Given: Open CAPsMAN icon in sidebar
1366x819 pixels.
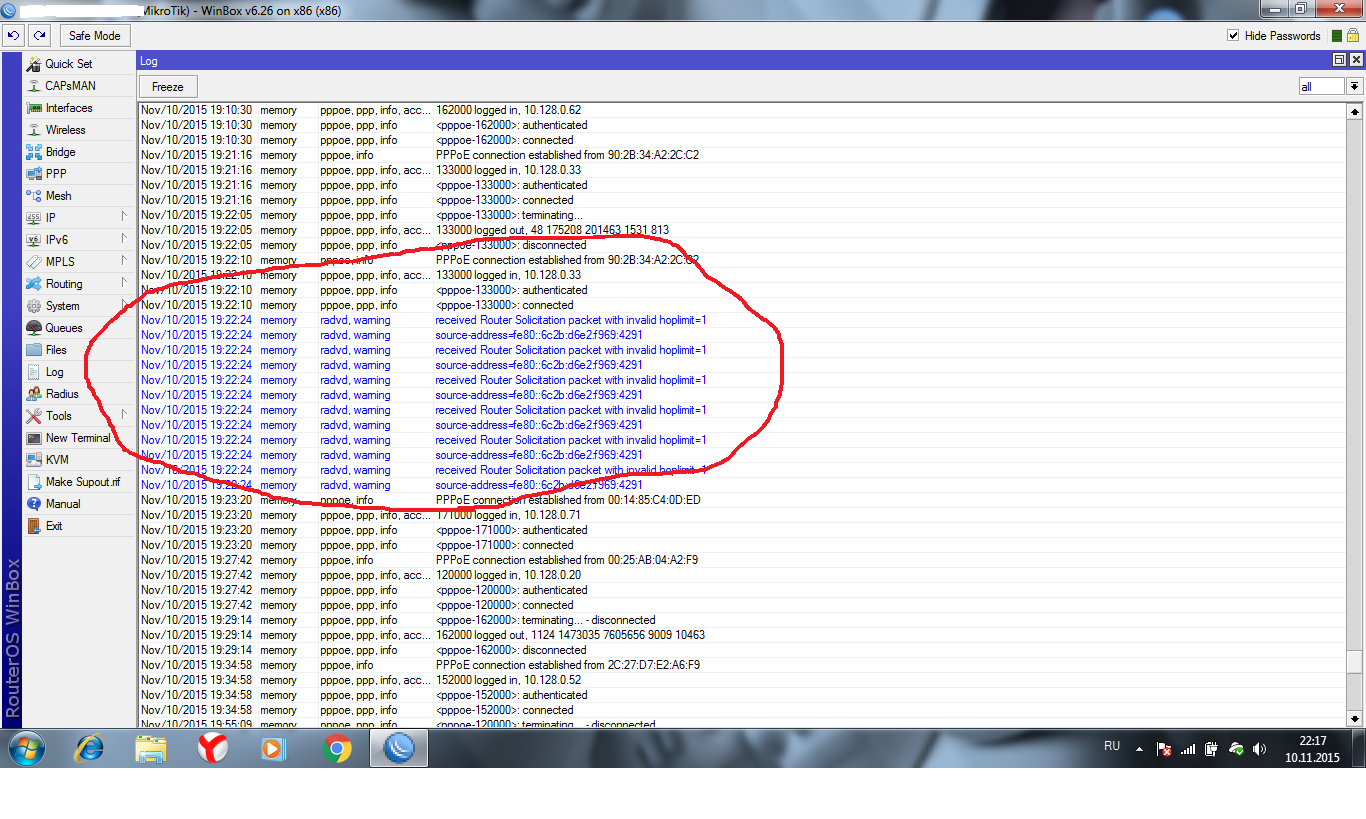Looking at the screenshot, I should pos(34,86).
